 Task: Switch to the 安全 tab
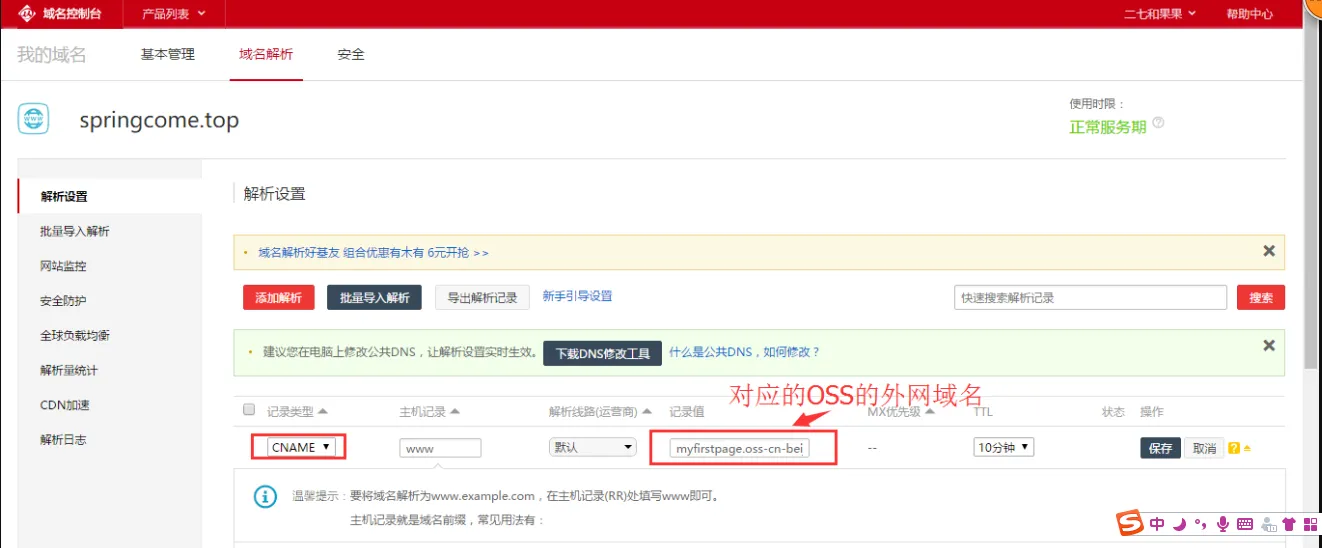point(351,54)
